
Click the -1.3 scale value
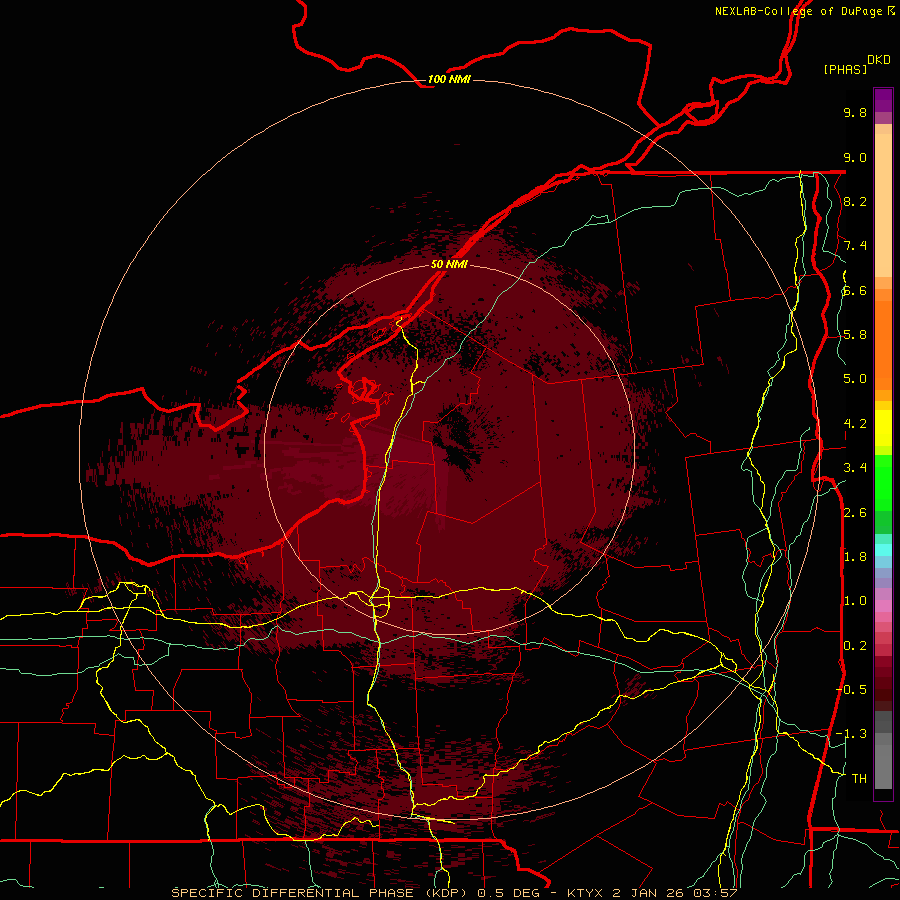[851, 734]
